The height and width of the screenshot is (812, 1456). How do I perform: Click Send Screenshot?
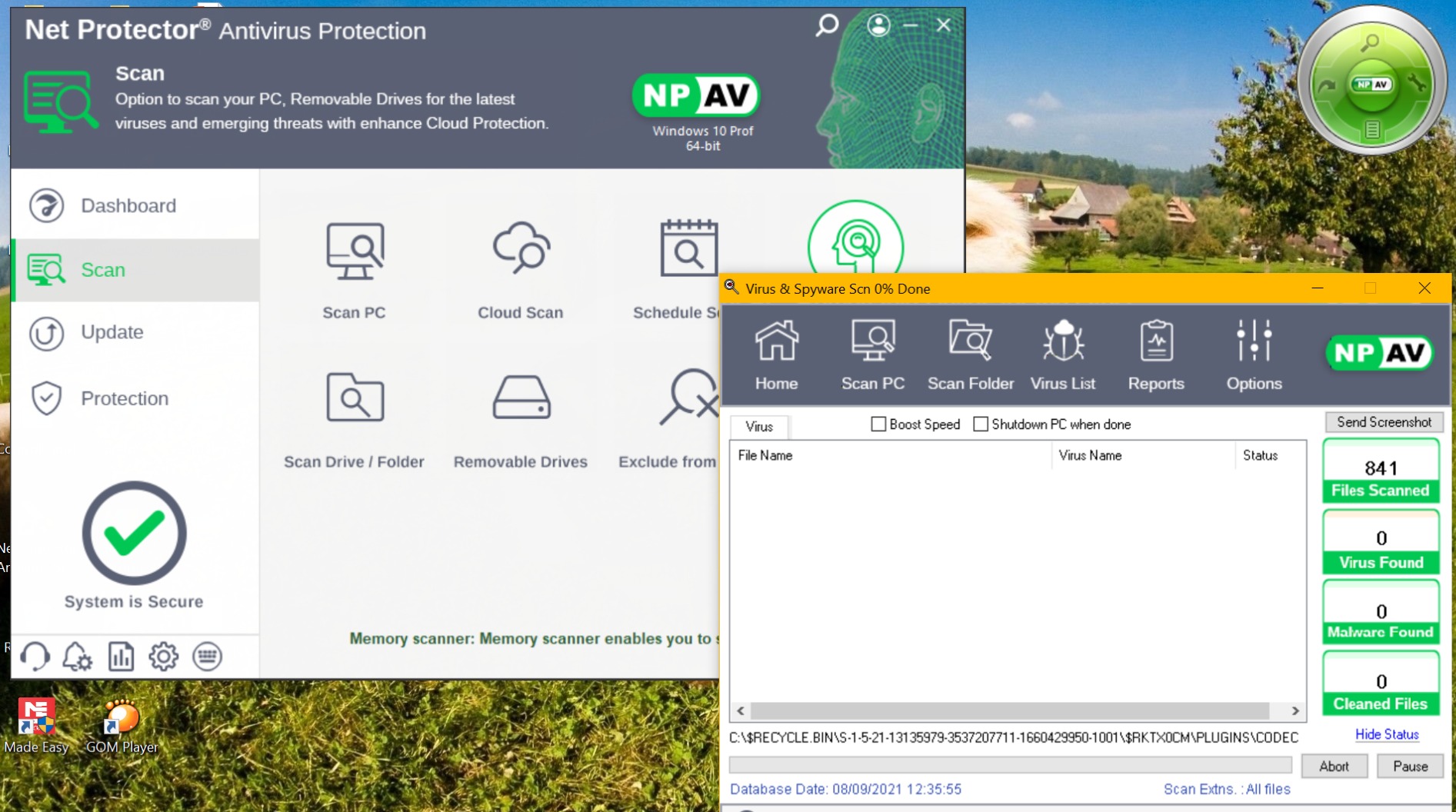(x=1384, y=421)
